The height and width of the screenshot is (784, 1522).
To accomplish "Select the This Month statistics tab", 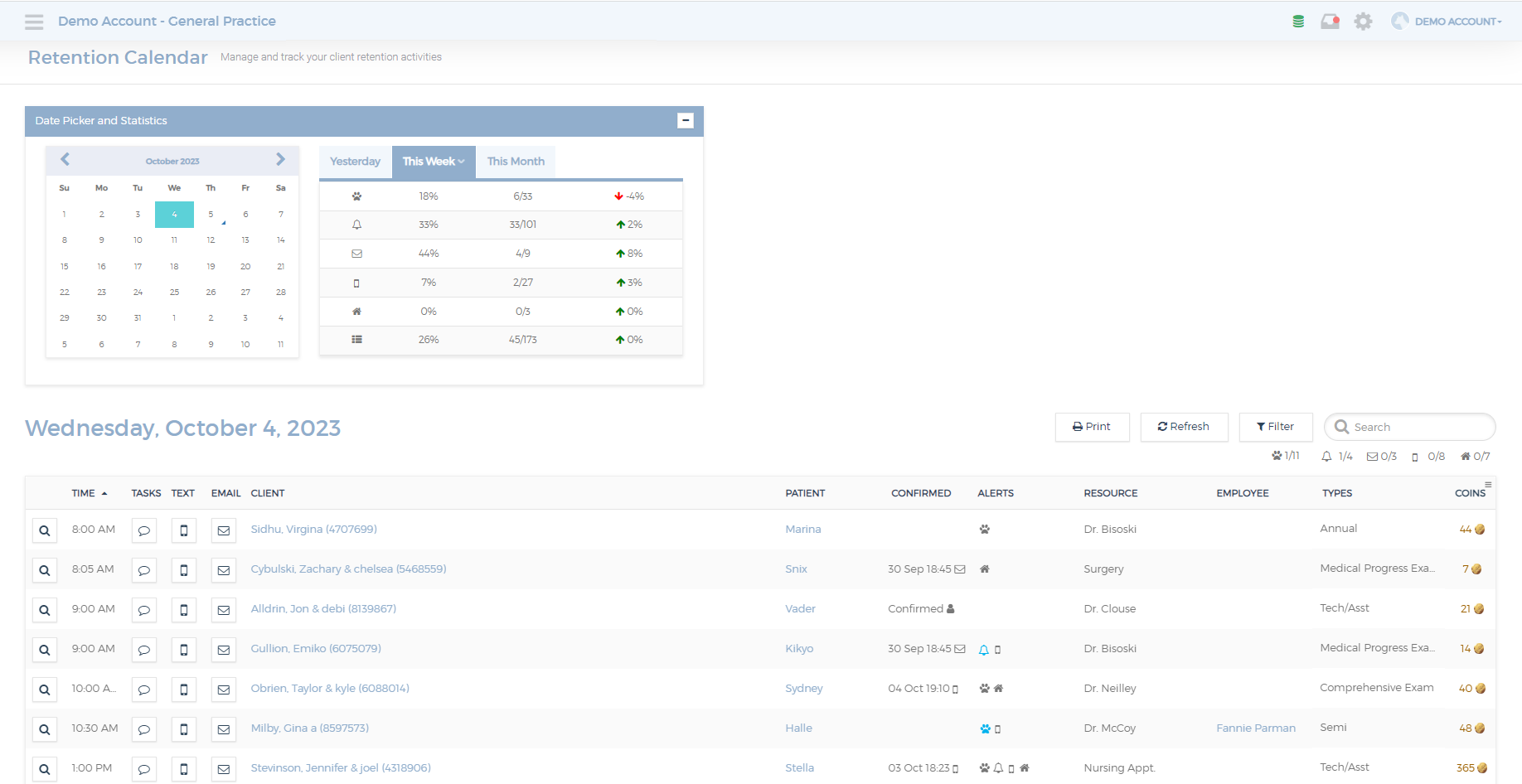I will click(516, 162).
